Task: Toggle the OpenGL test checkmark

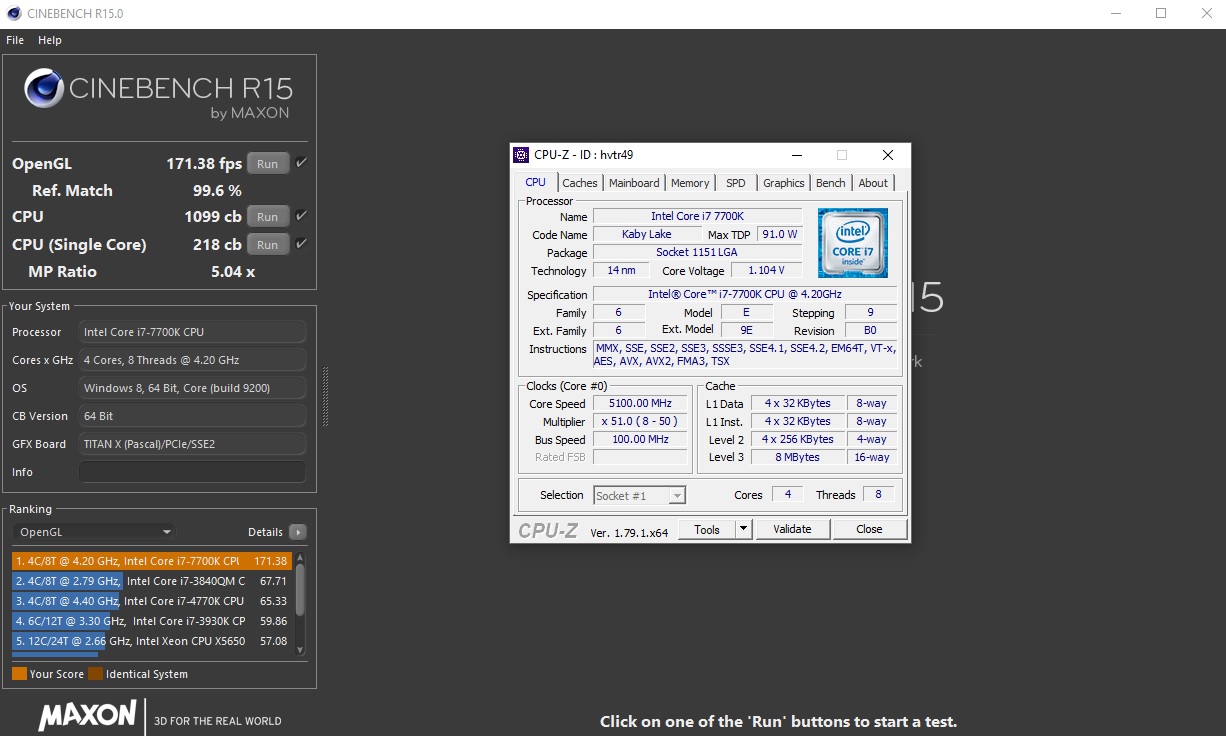Action: click(x=301, y=163)
